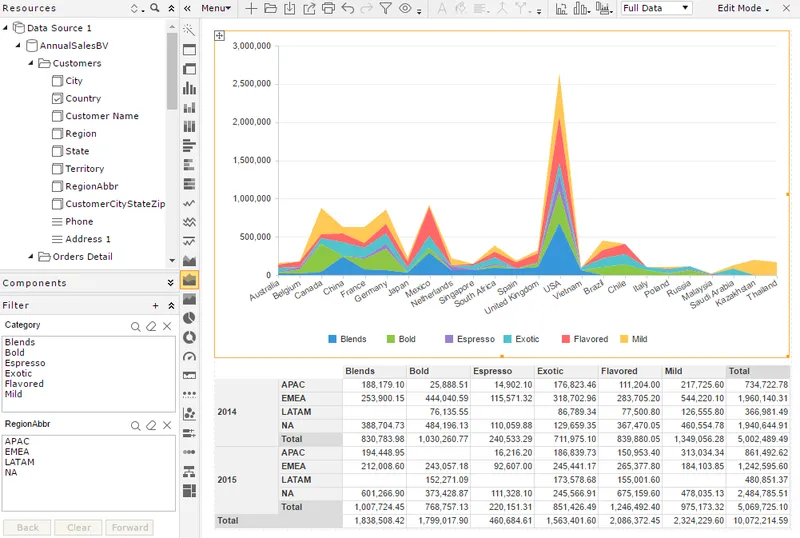Image resolution: width=800 pixels, height=538 pixels.
Task: Select the pie chart component icon
Action: (x=189, y=318)
